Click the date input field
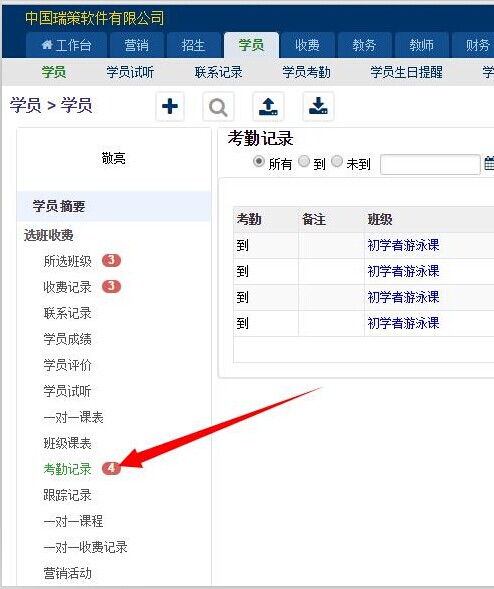Viewport: 494px width, 589px height. point(430,165)
